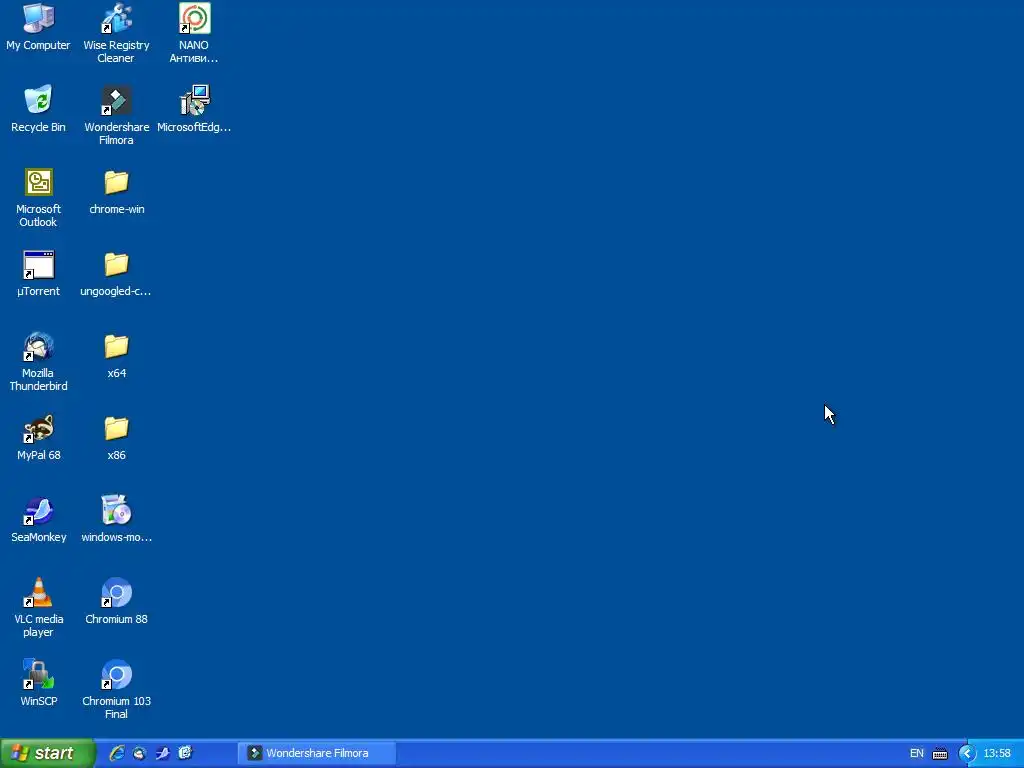The image size is (1024, 768).
Task: Click the keyboard icon in the language bar
Action: [940, 754]
